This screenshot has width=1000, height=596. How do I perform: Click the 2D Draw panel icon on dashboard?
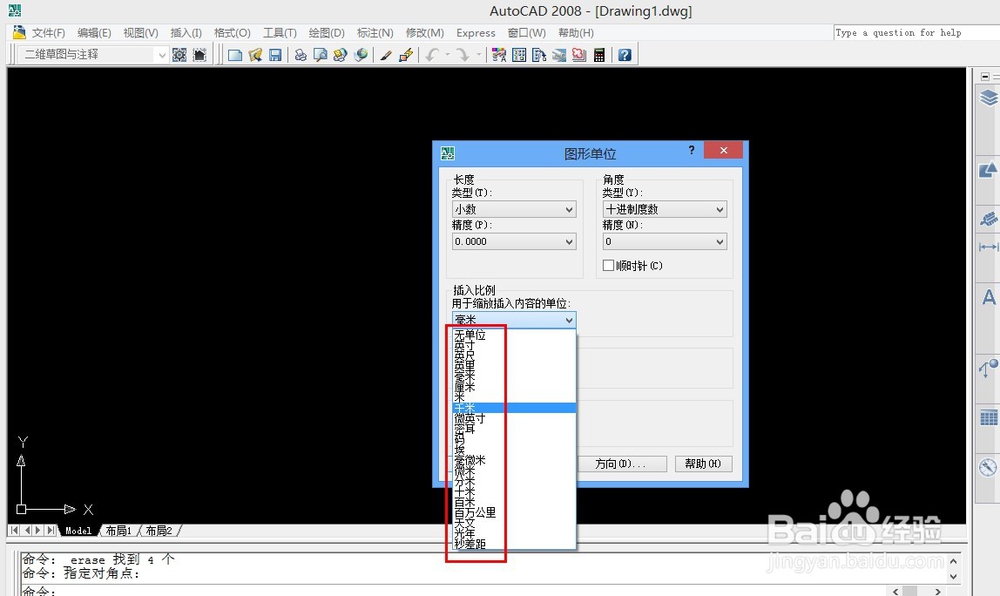(989, 170)
